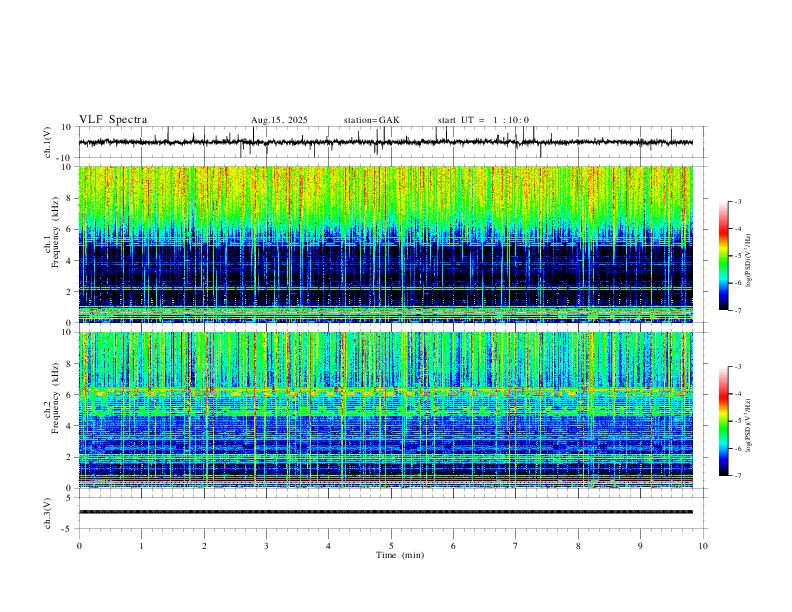792x612 pixels.
Task: Click the lower PSD color scale bar
Action: click(723, 421)
